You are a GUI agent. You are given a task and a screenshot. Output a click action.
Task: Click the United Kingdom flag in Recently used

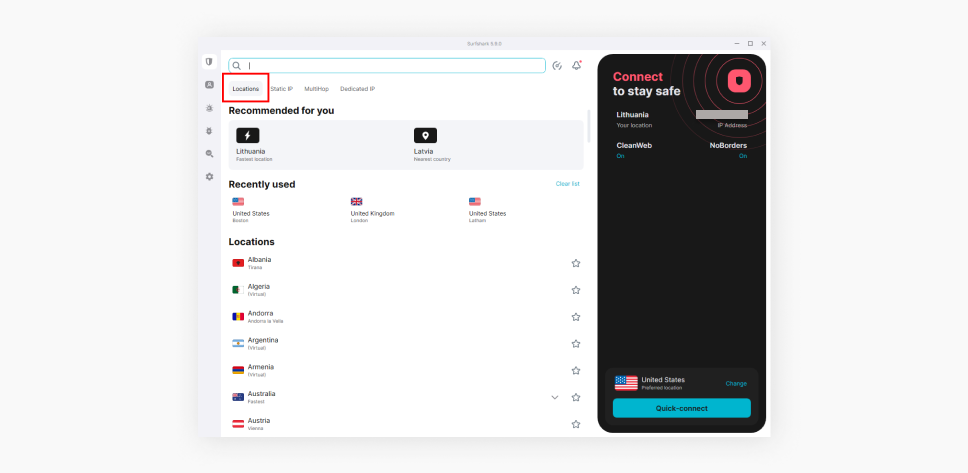[357, 201]
